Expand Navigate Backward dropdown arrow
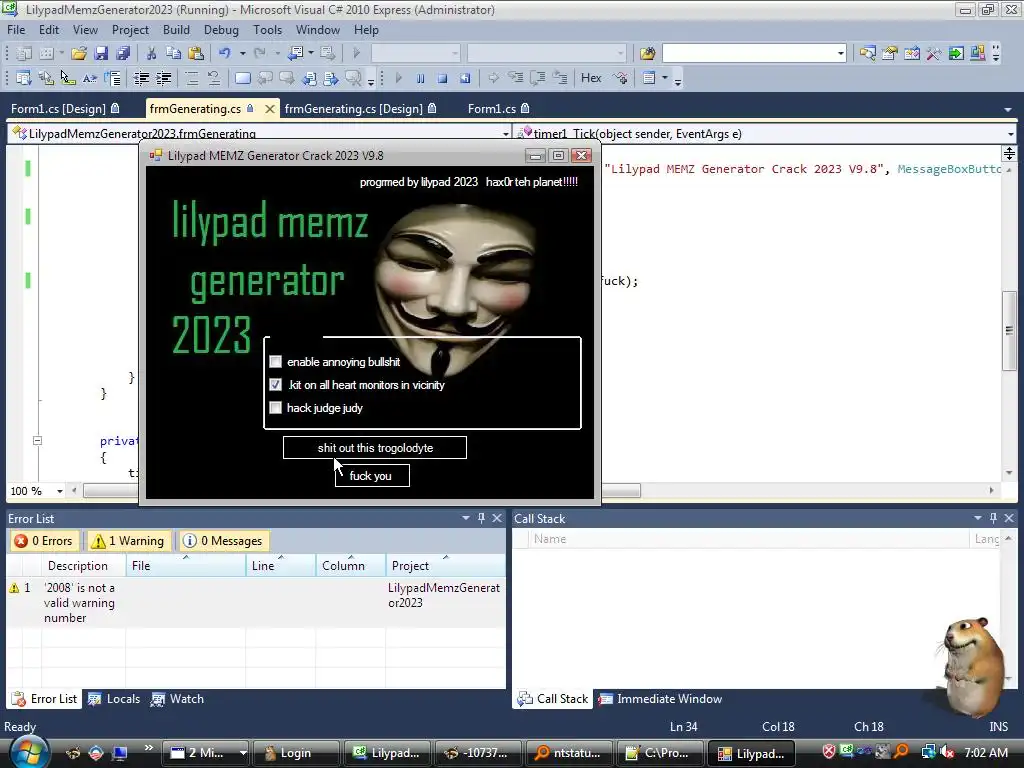The image size is (1024, 768). point(311,54)
